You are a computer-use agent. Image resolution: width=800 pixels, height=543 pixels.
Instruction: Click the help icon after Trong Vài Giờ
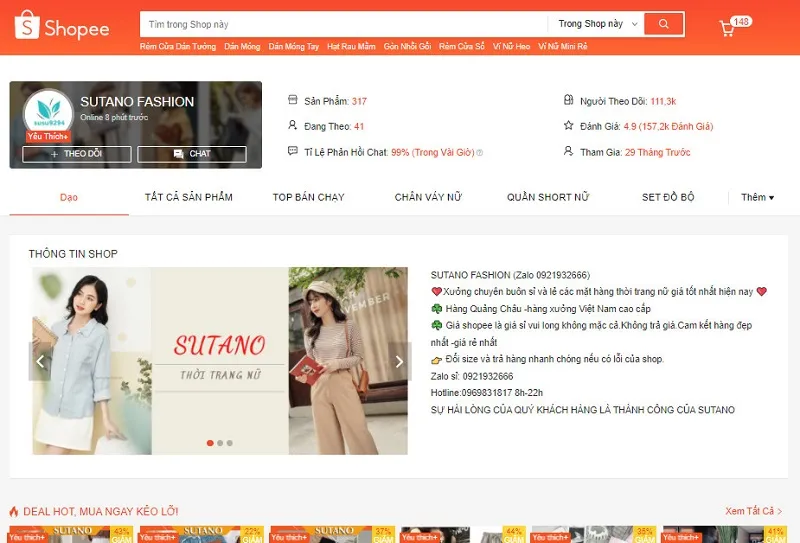[480, 153]
